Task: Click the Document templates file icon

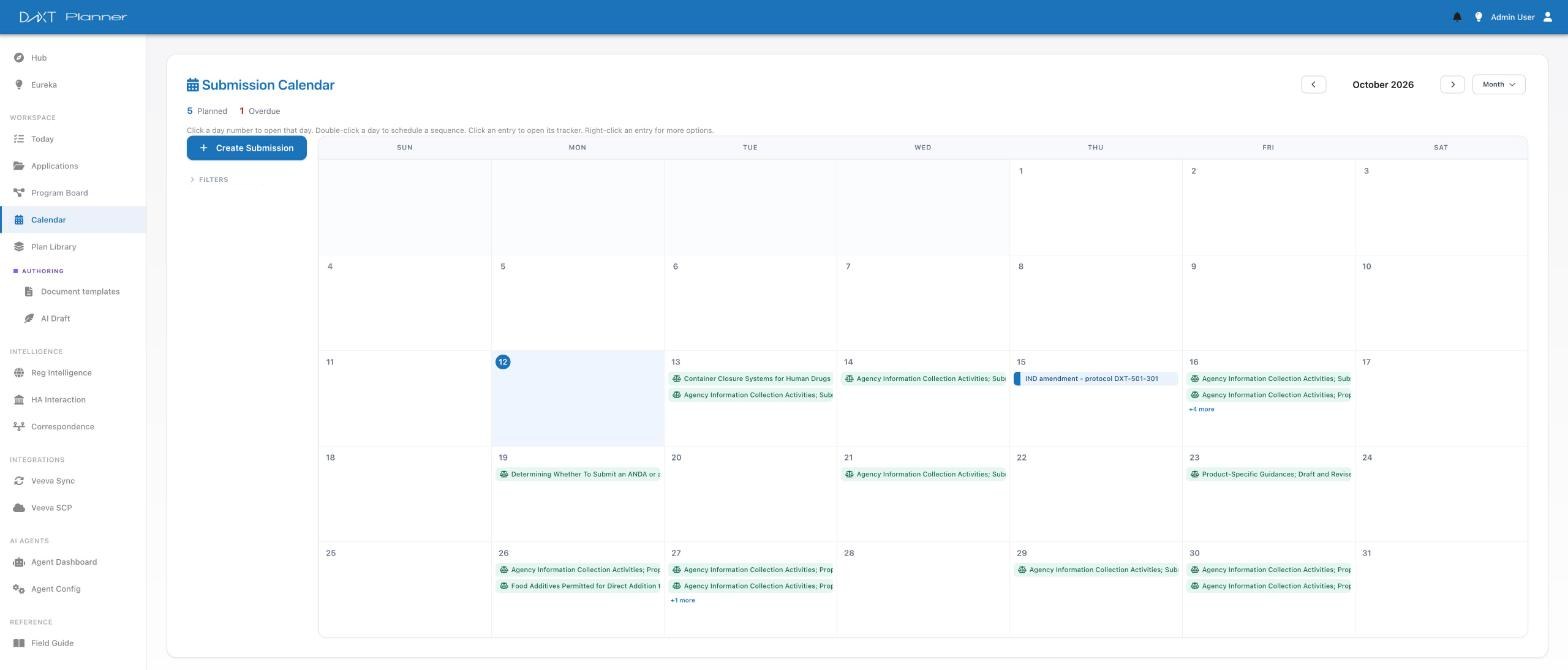Action: [29, 292]
